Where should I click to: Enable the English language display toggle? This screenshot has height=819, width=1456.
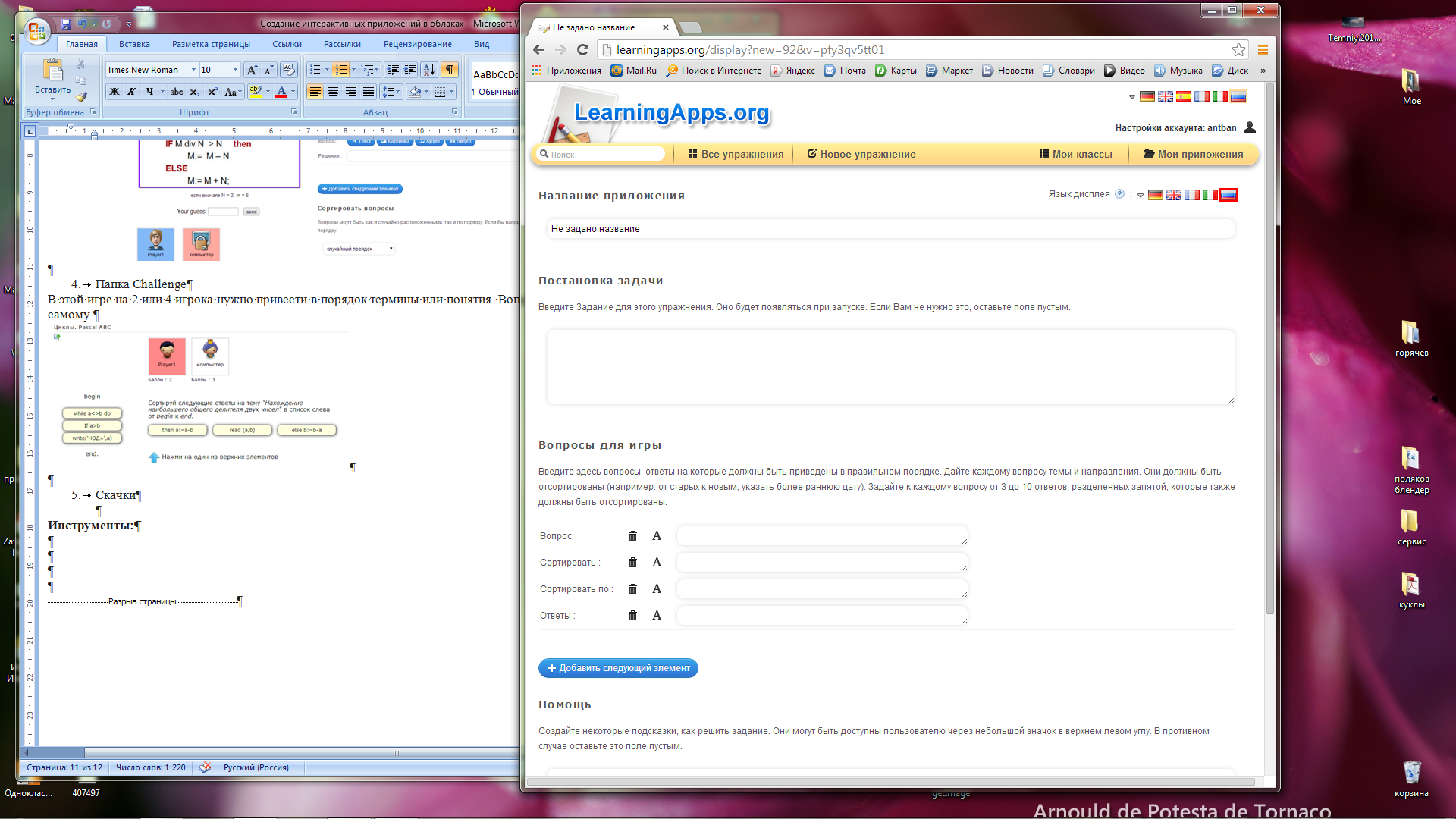point(1176,195)
